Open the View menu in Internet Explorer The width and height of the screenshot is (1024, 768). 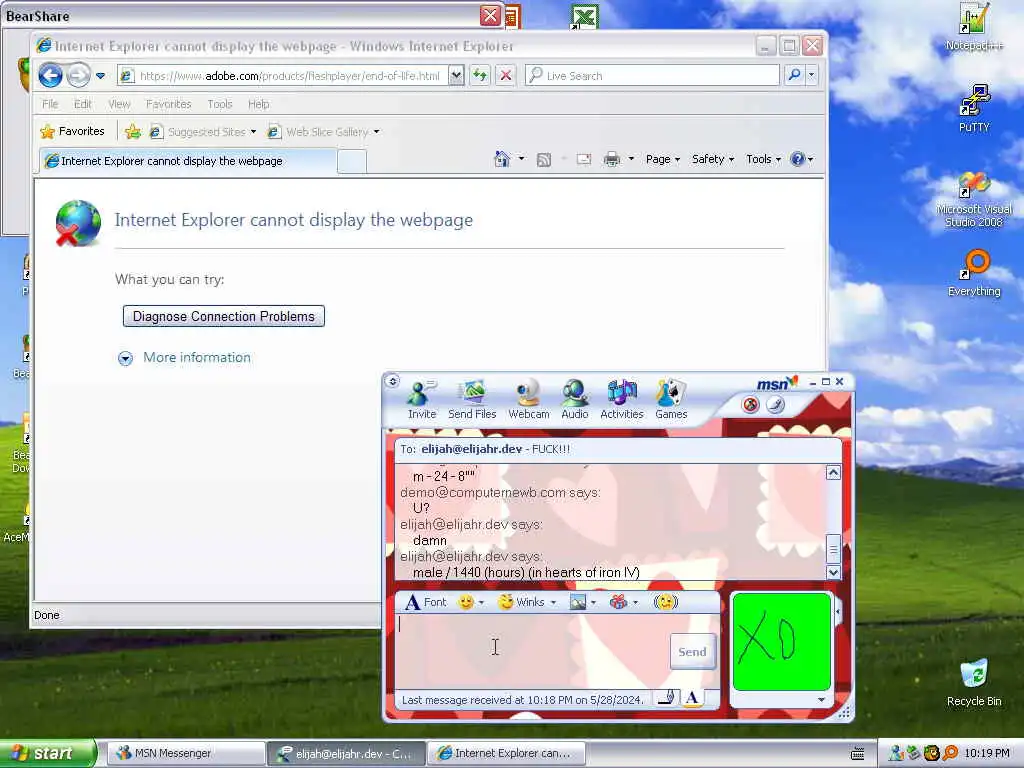[119, 104]
